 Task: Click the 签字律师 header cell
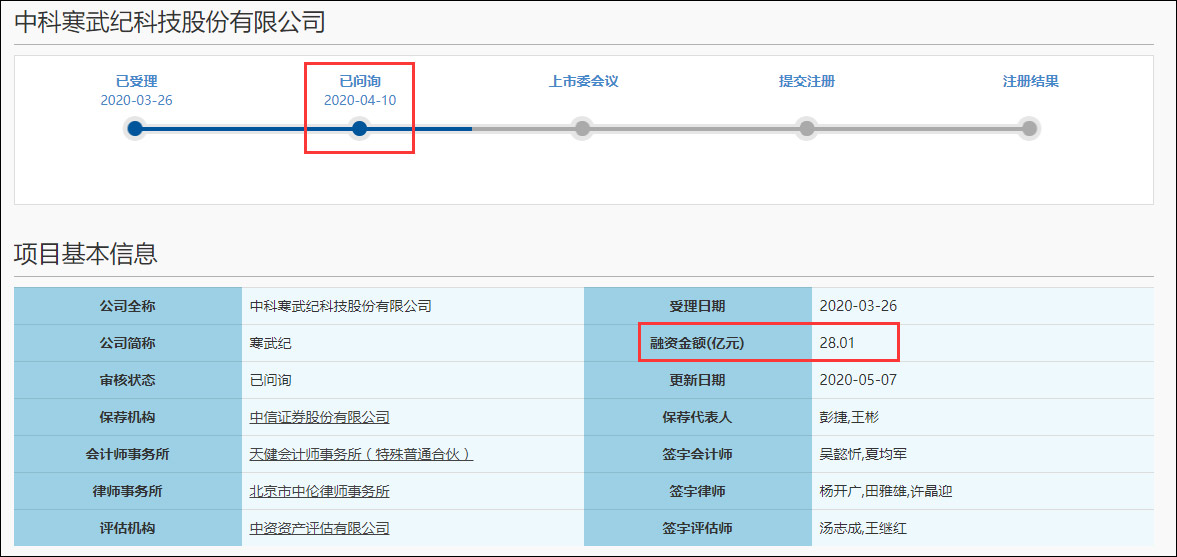tap(697, 492)
